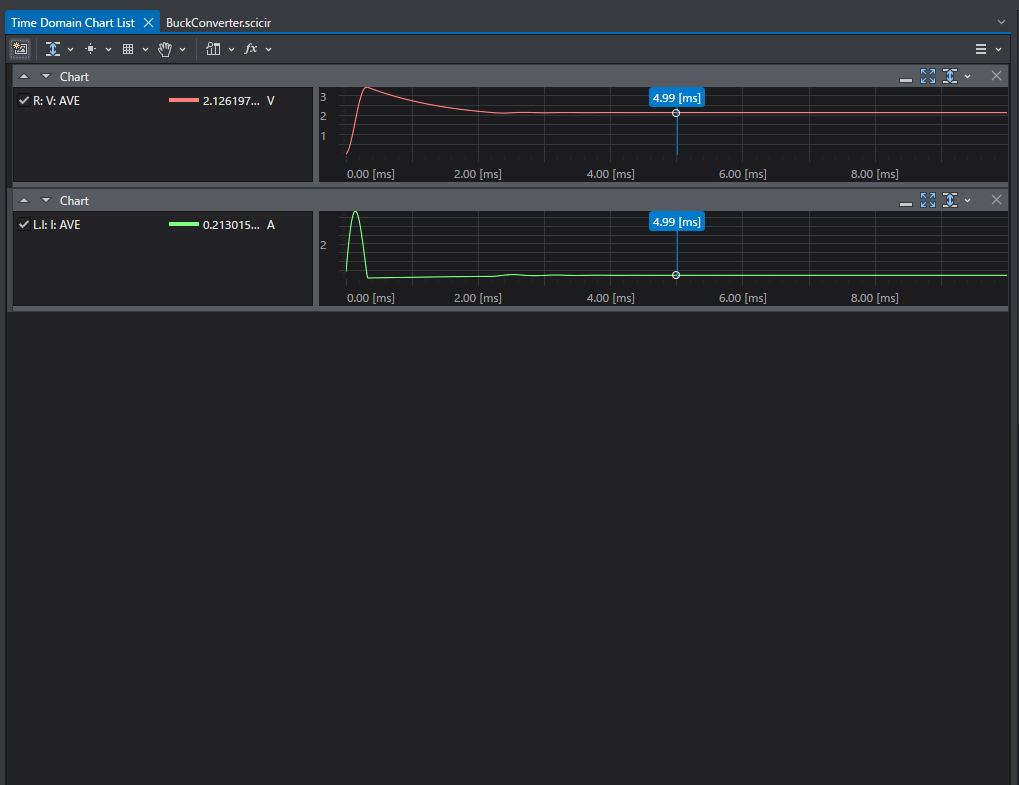Click 8.00 [ms] axis label in first chart
The height and width of the screenshot is (785, 1019).
[875, 174]
